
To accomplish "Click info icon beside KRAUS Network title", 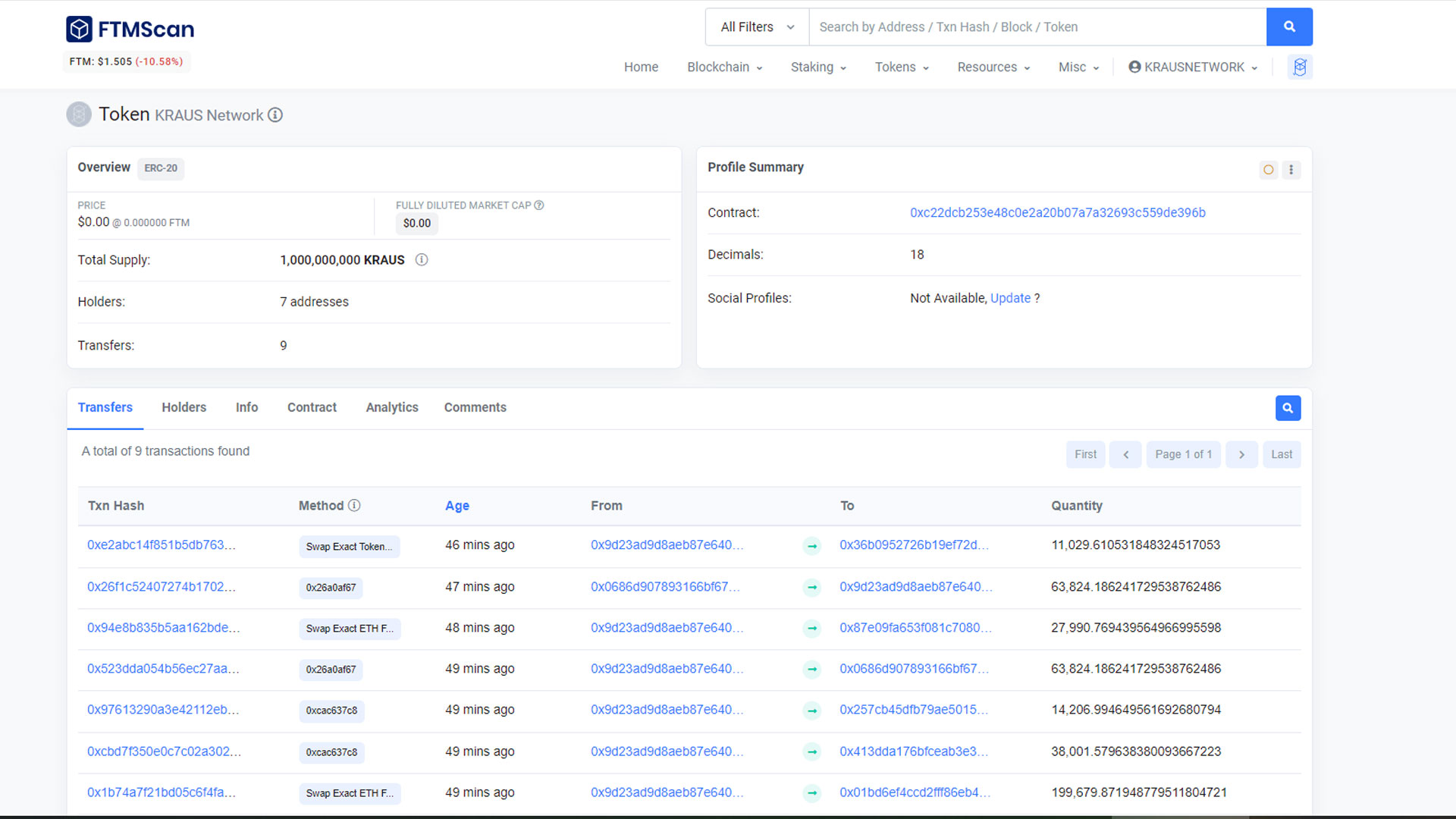I will tap(275, 115).
